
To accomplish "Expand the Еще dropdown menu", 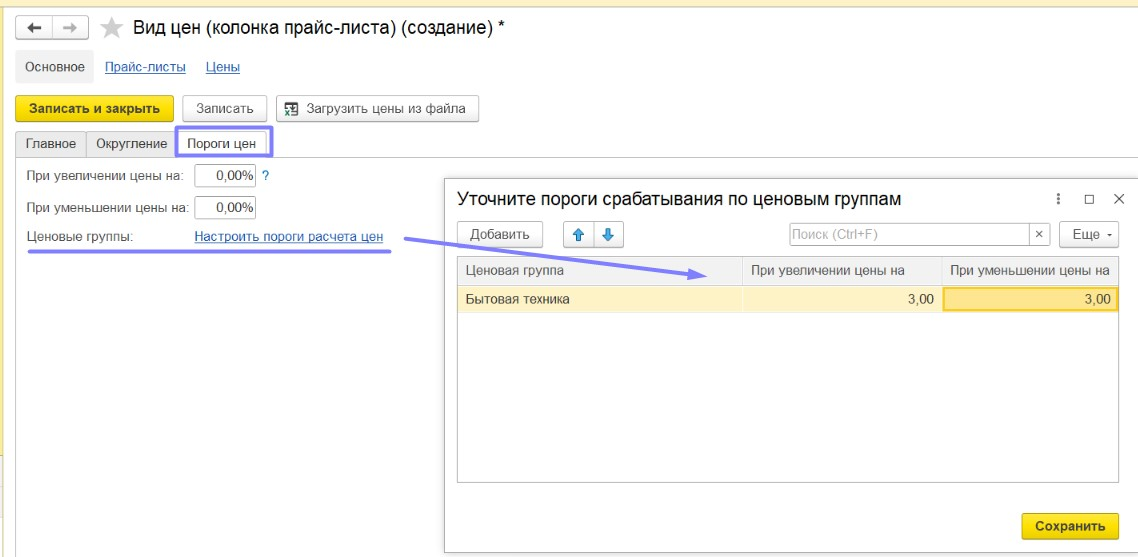I will point(1089,235).
